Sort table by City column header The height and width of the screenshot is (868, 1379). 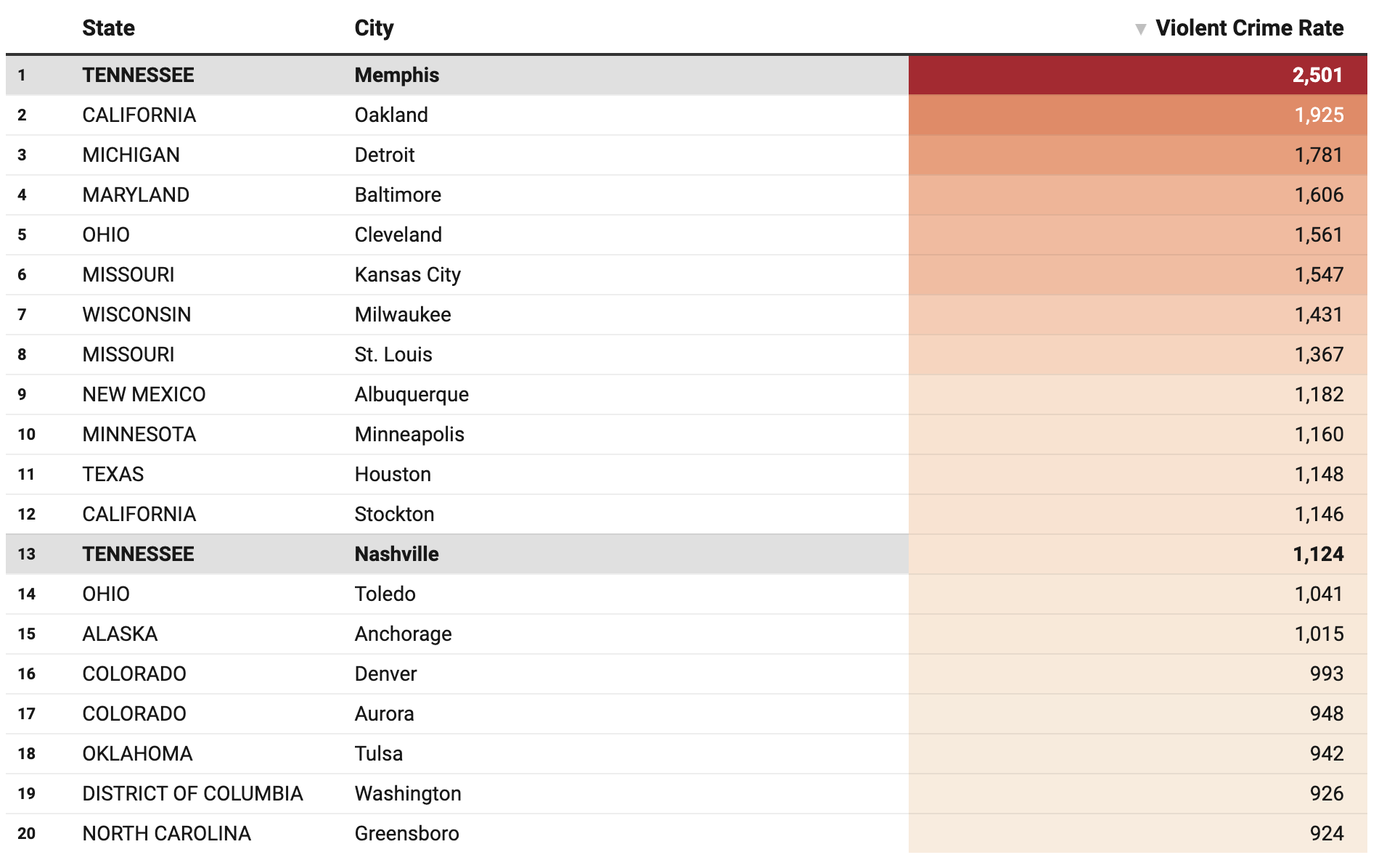[374, 28]
